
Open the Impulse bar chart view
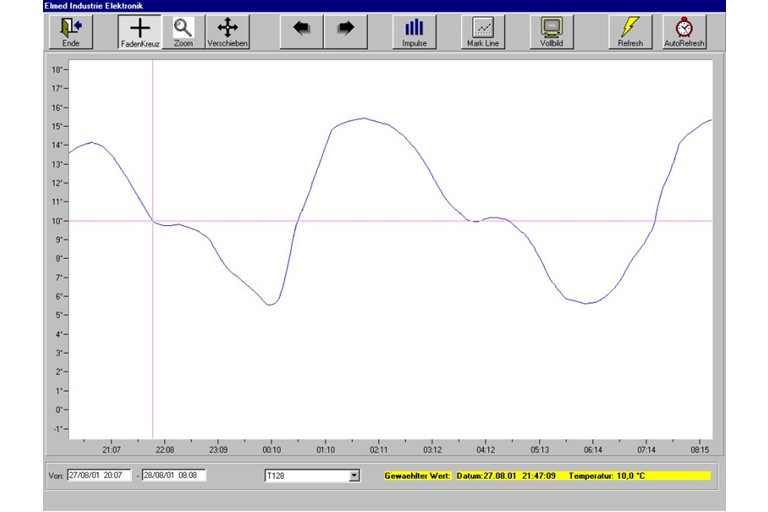point(414,32)
